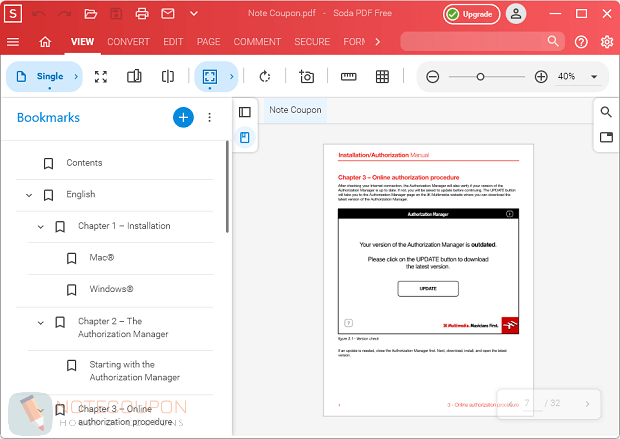Switch to the FORMS tab
Viewport: 620px width, 439px height.
pos(354,42)
